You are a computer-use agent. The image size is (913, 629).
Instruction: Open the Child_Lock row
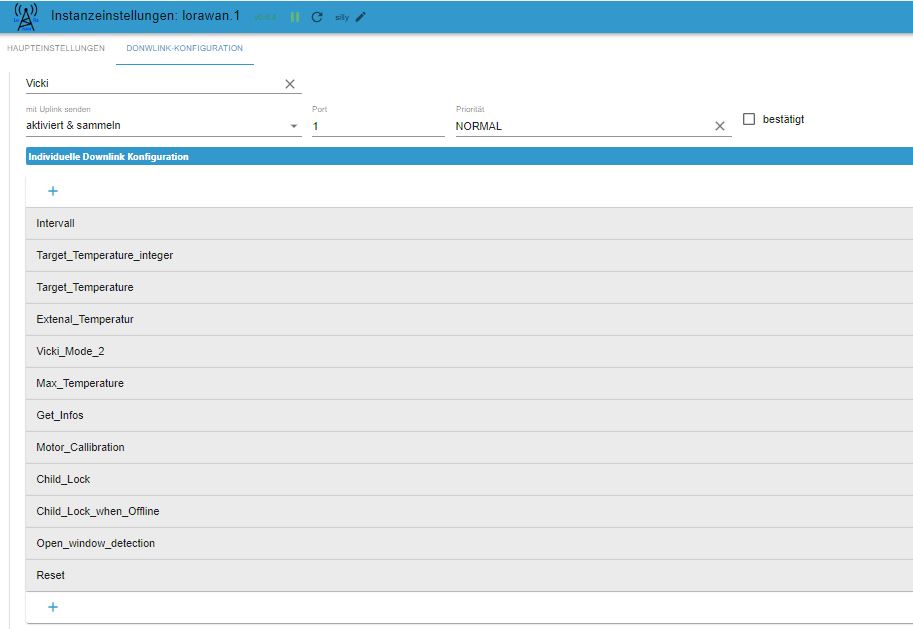coord(469,479)
